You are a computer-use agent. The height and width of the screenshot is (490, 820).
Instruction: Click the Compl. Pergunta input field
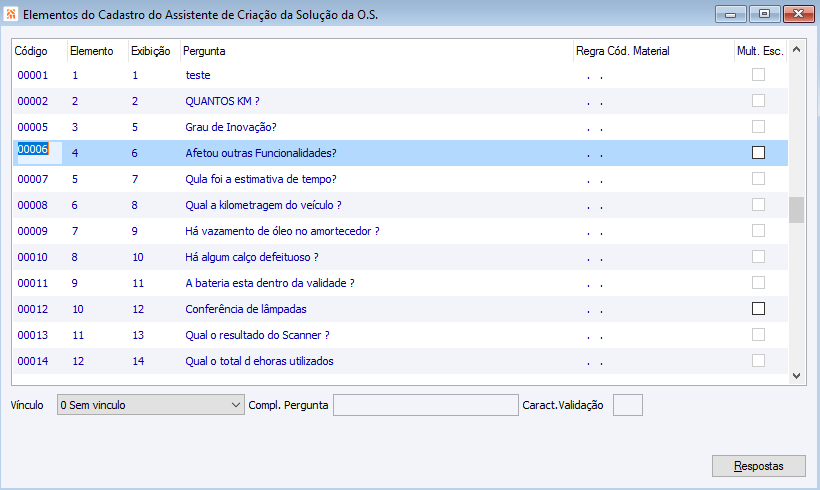(x=426, y=405)
